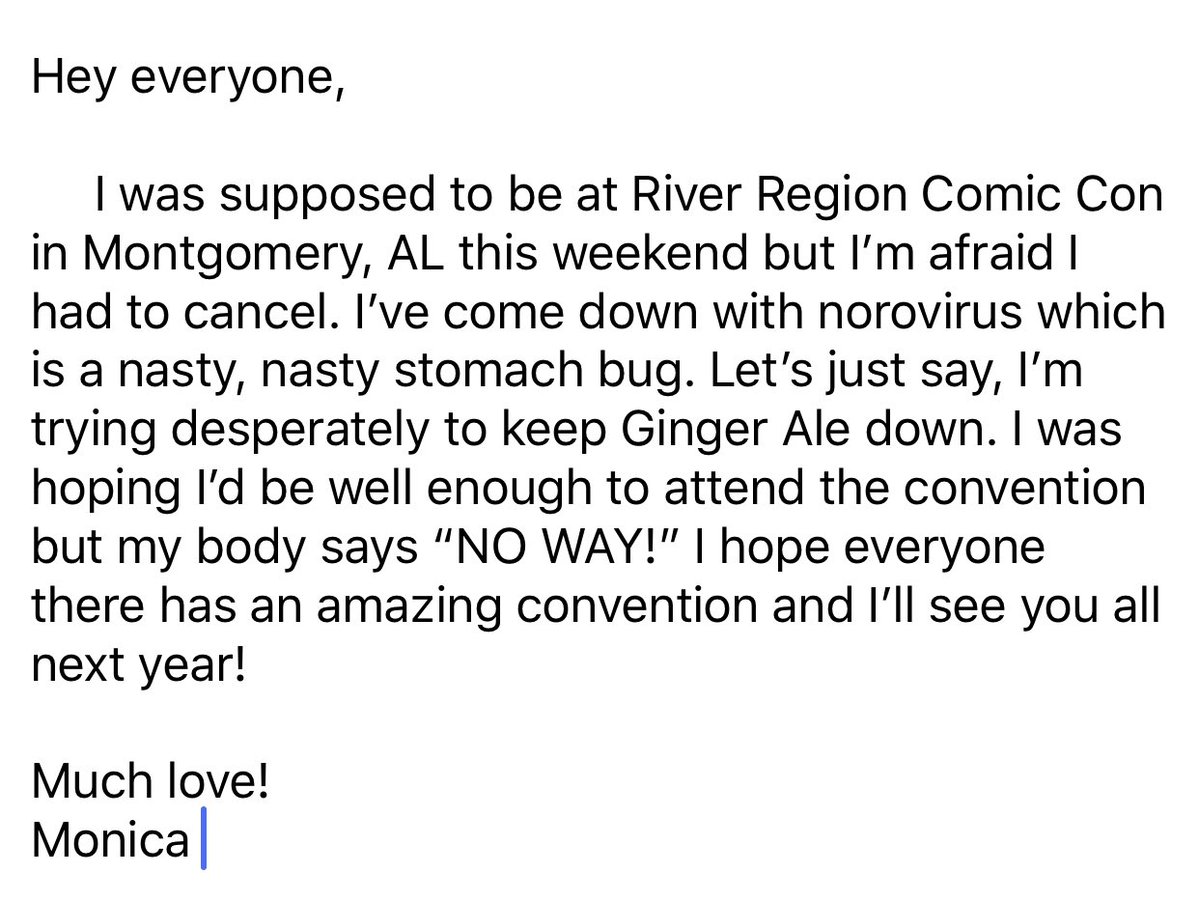Click the blue text cursor after Monica
This screenshot has height=901, width=1199.
click(x=203, y=838)
